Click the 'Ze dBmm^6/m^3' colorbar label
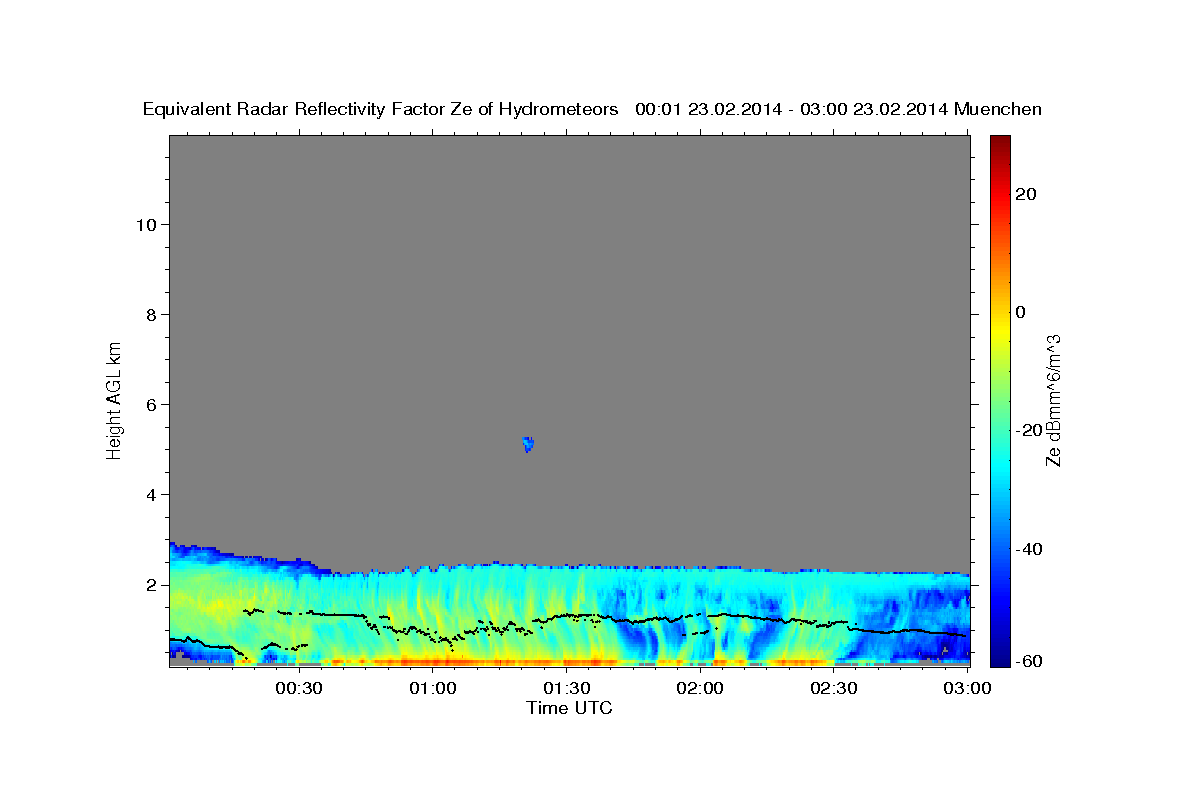This screenshot has width=1200, height=800. click(x=1052, y=400)
